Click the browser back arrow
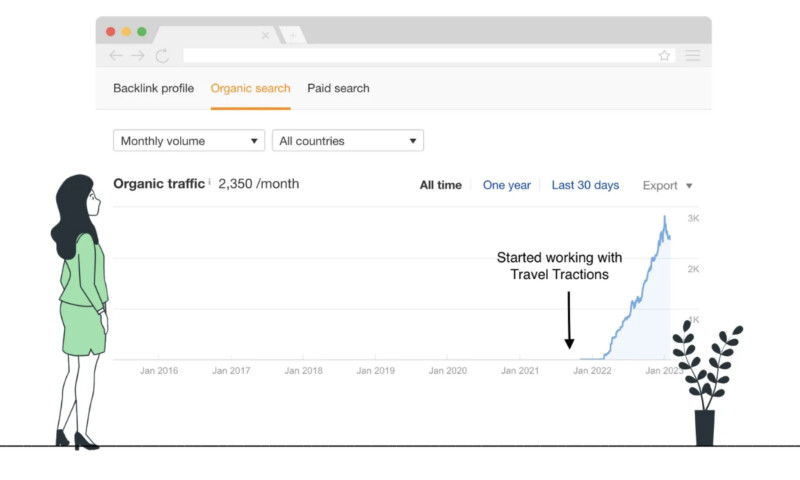Image resolution: width=800 pixels, height=480 pixels. click(116, 56)
